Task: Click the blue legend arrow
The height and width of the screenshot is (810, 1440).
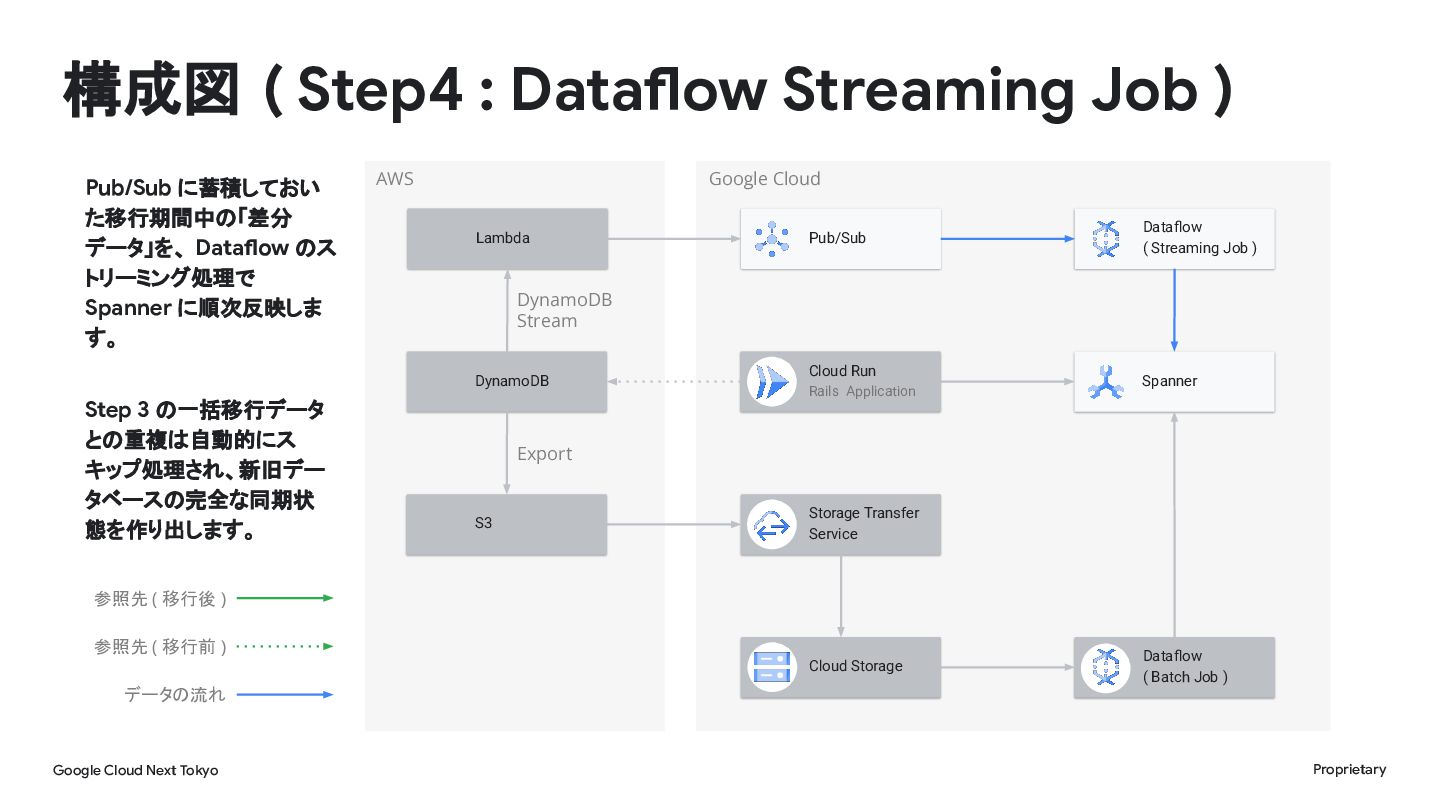Action: 285,694
